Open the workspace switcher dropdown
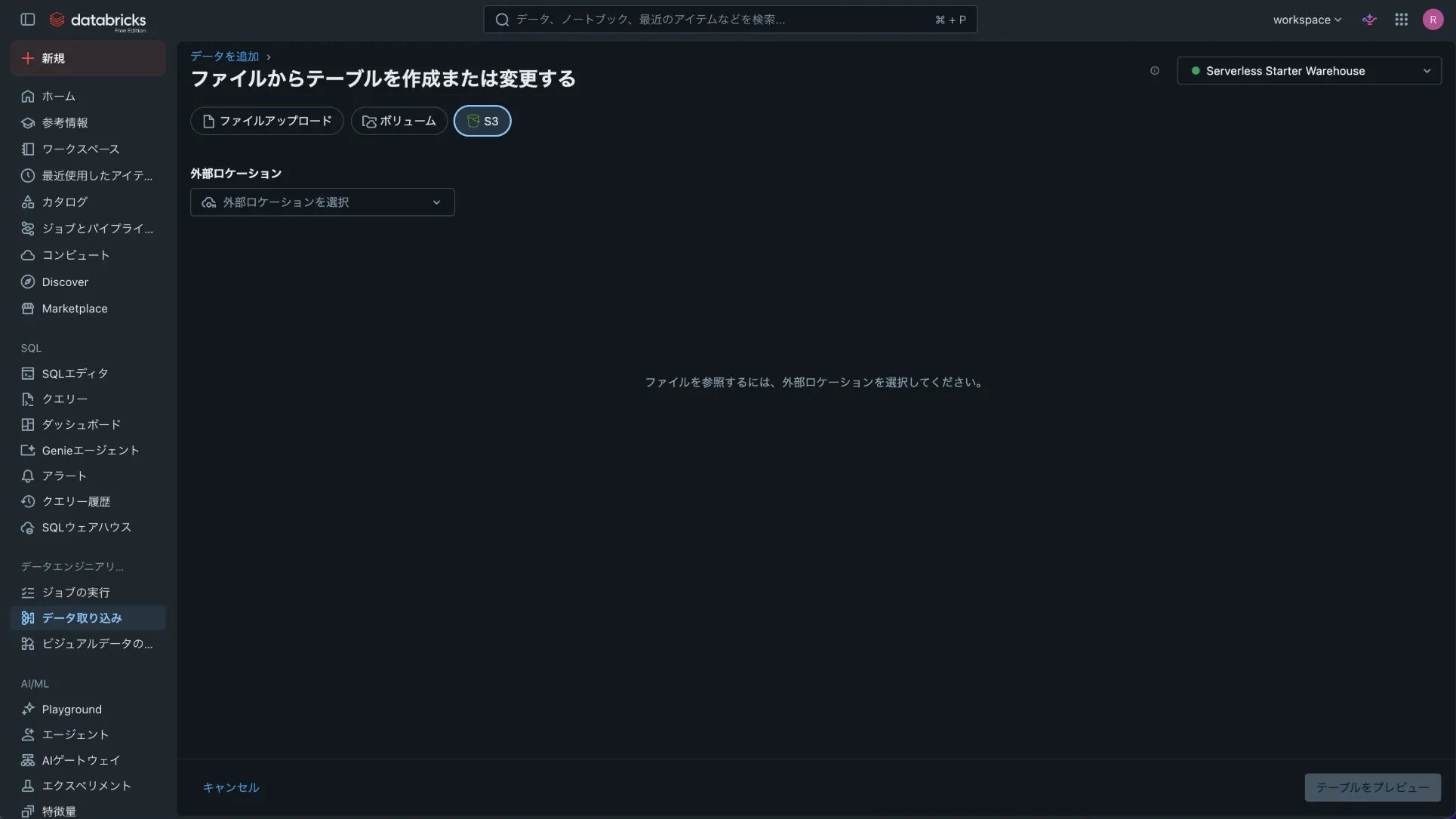 tap(1307, 20)
